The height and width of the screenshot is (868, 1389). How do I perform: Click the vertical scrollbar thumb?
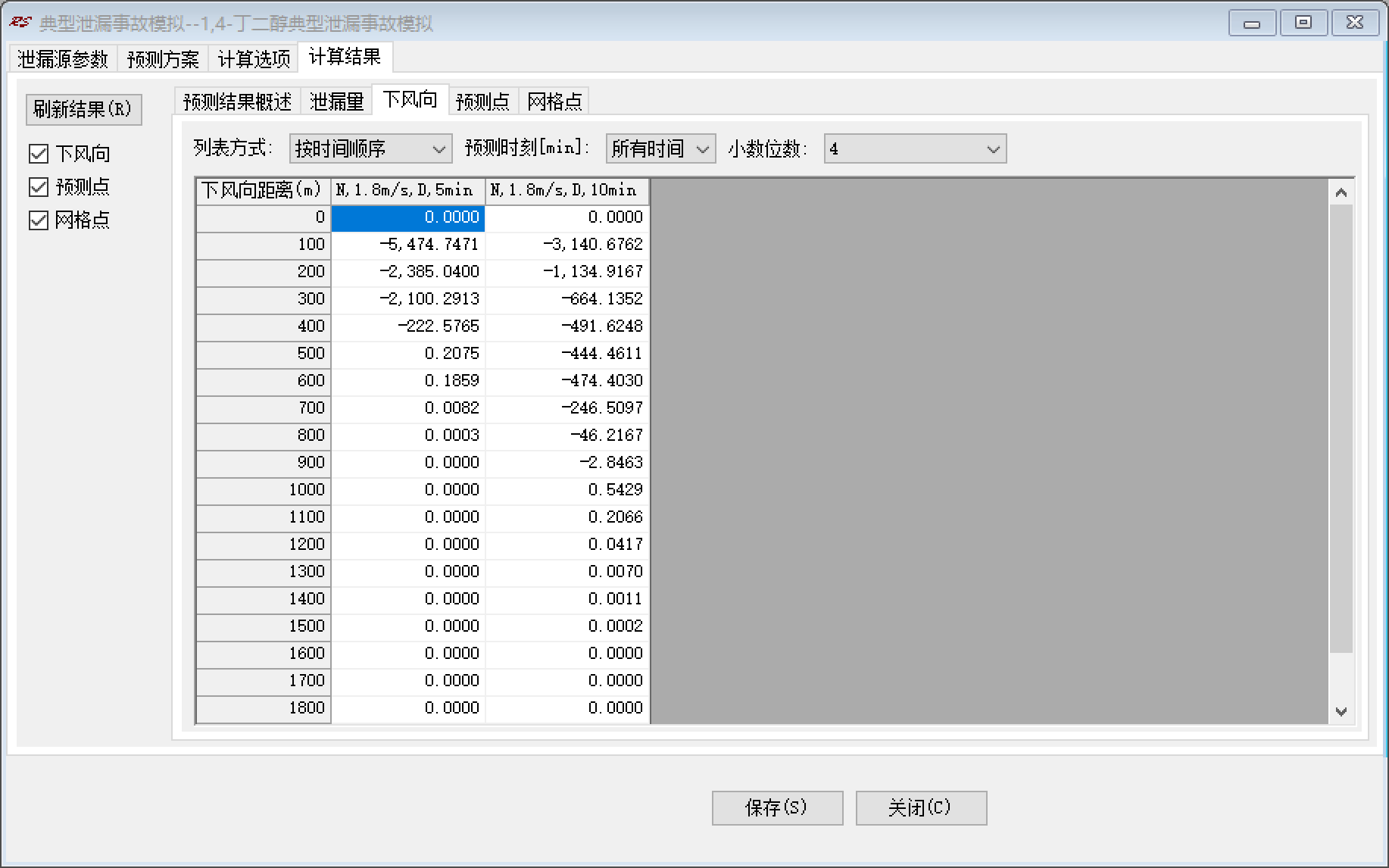(x=1341, y=428)
